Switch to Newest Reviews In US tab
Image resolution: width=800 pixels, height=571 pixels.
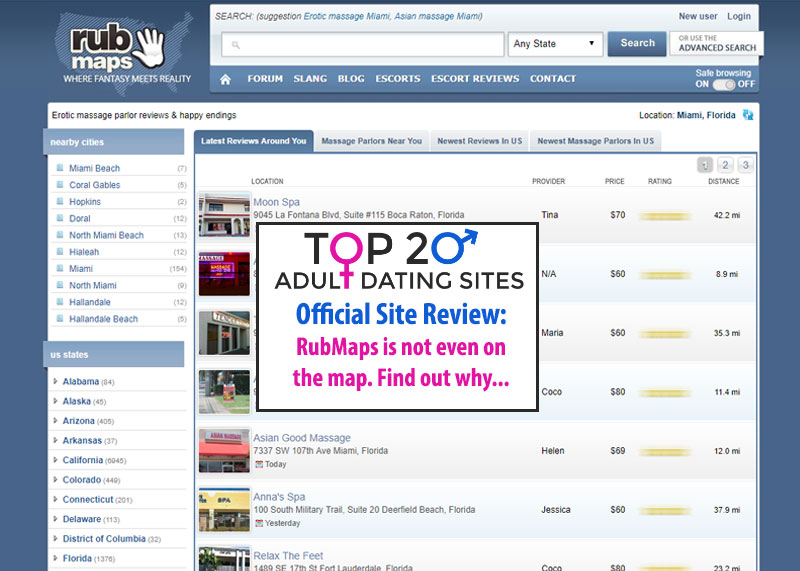[480, 141]
